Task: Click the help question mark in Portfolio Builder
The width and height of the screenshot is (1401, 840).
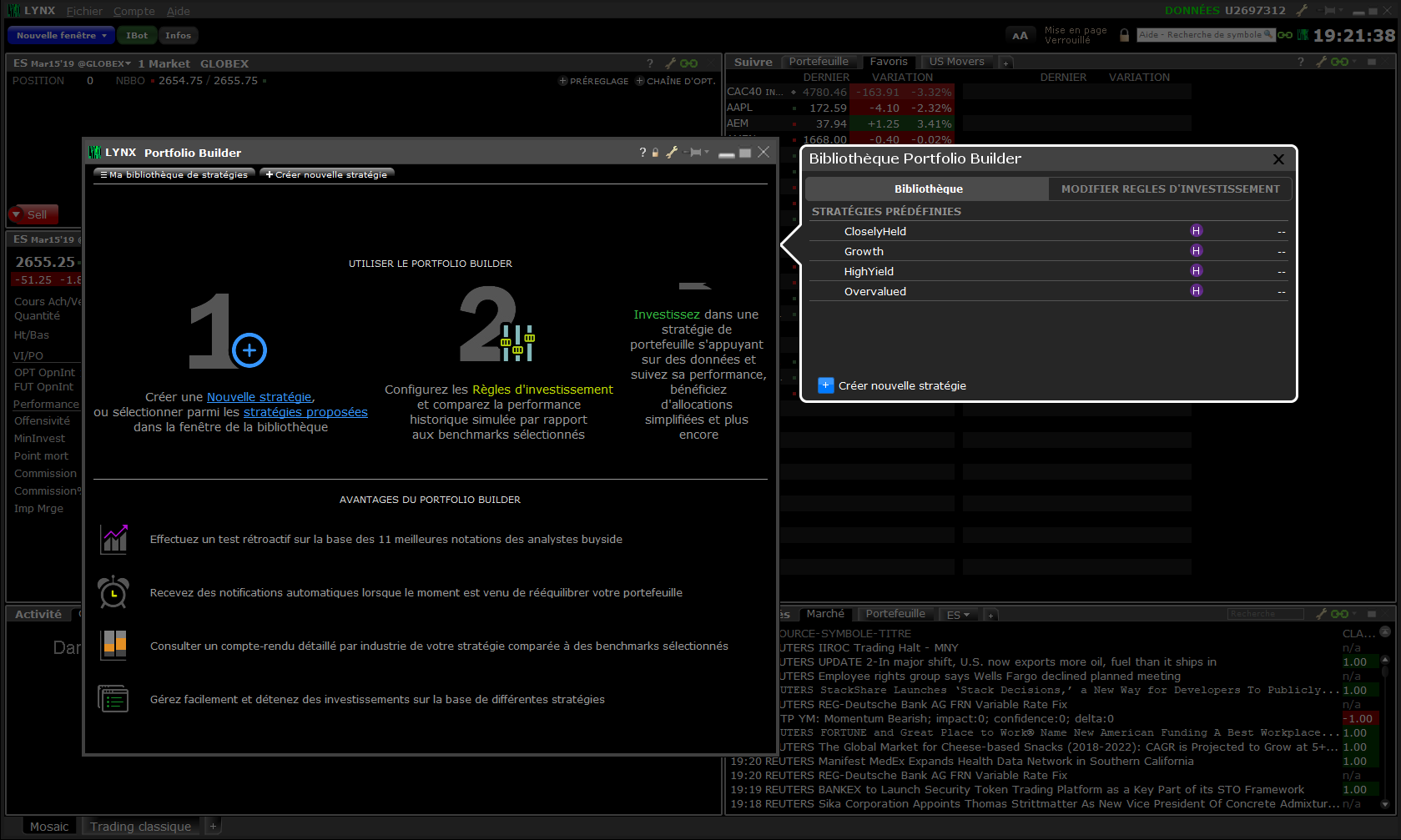Action: pos(643,153)
